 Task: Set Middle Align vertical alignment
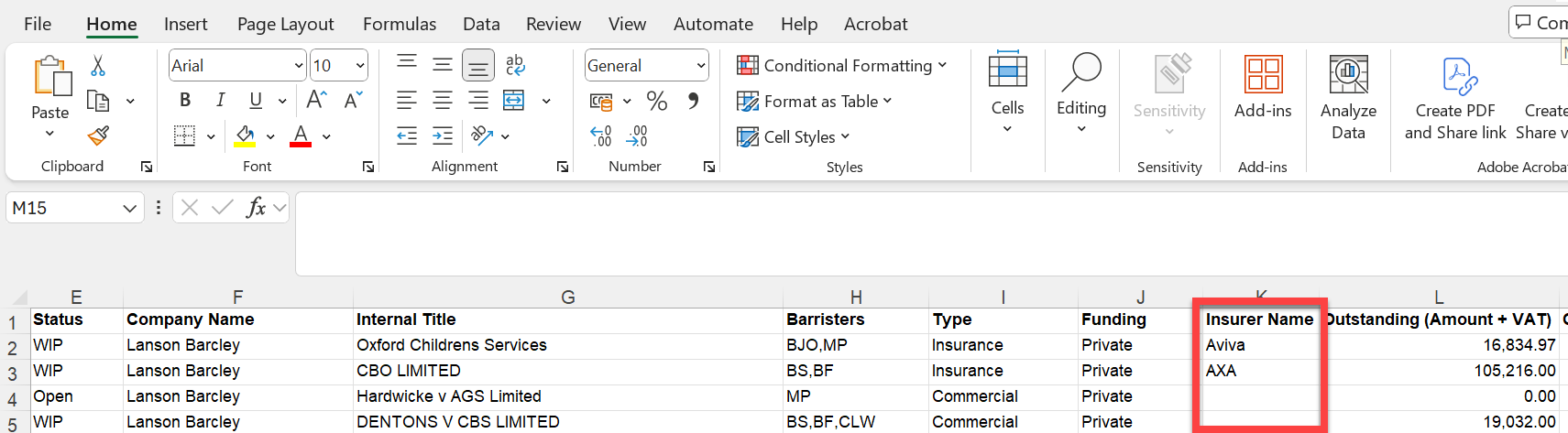tap(443, 64)
